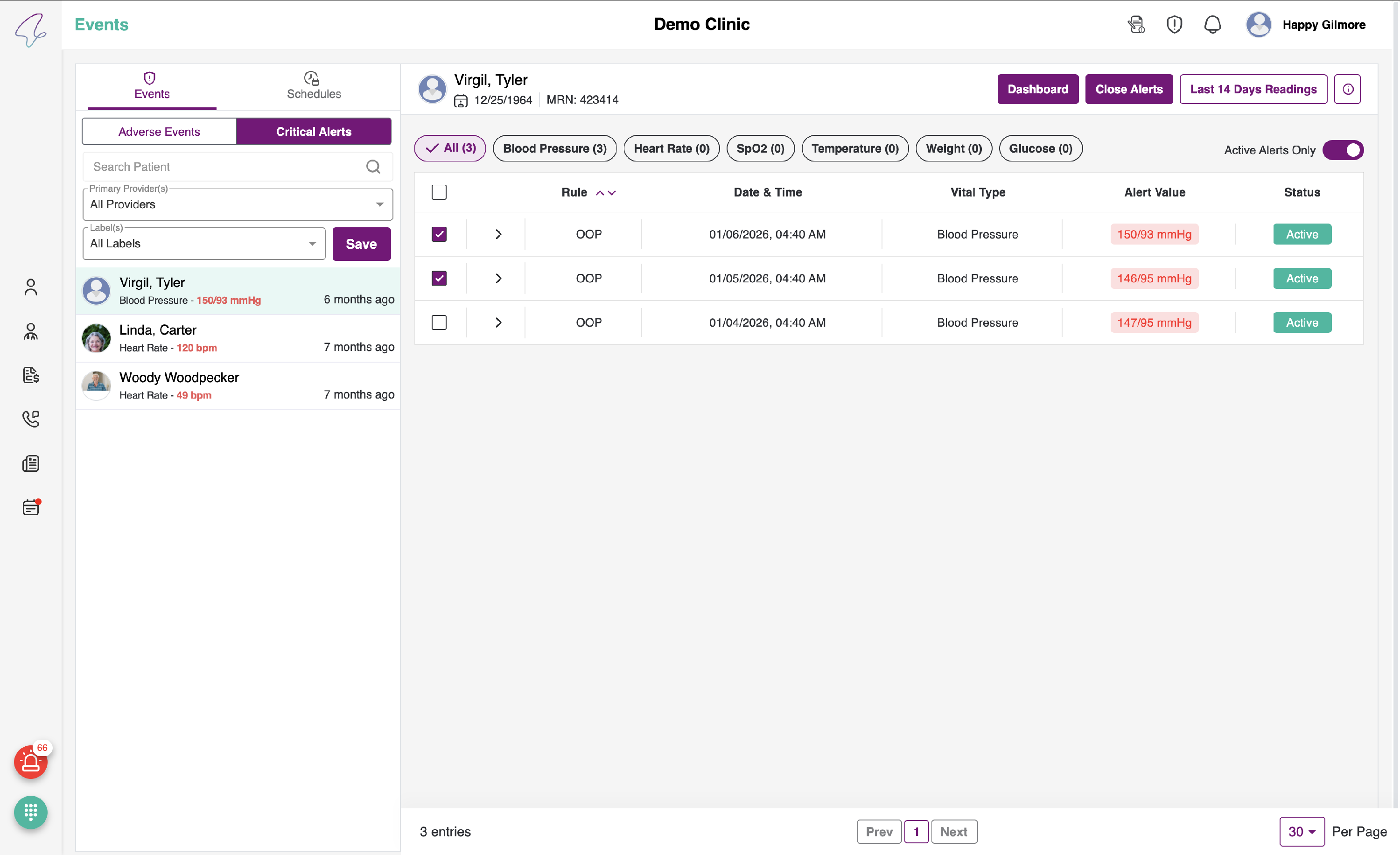Switch to the Schedules tab
Screen dimensions: 1400x855
314,86
